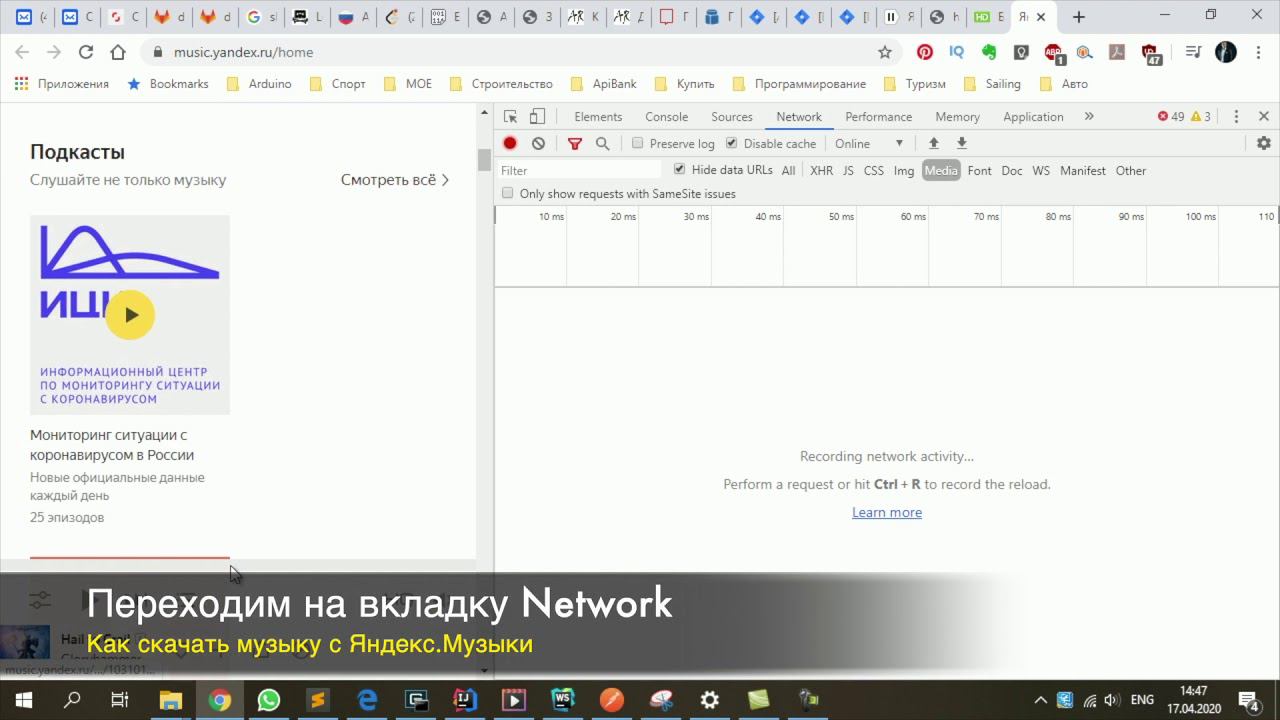Expand more DevTools tabs chevron

pos(1089,116)
